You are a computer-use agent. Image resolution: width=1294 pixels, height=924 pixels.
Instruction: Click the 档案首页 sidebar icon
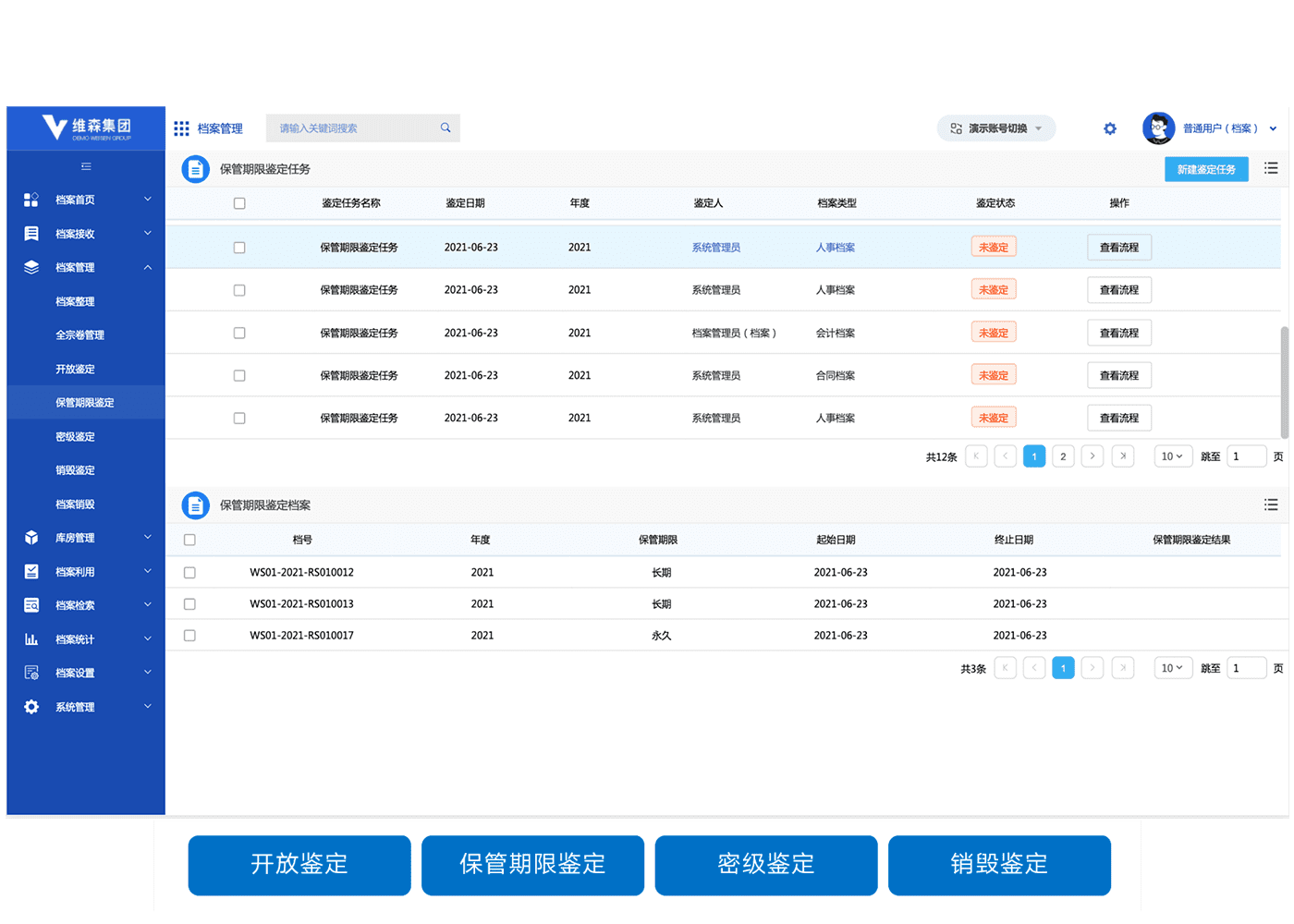coord(31,200)
